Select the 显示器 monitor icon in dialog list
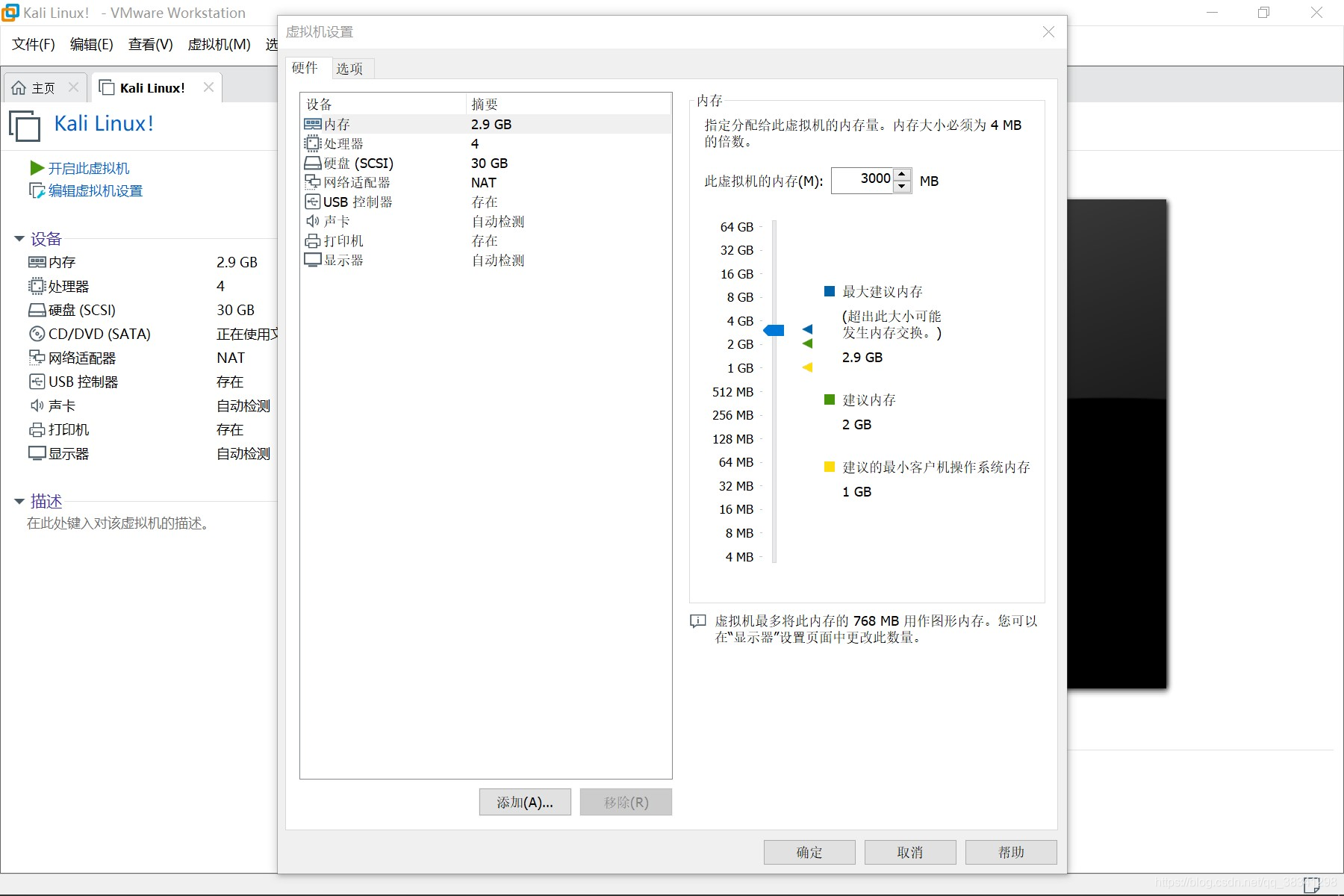Viewport: 1344px width, 896px height. [x=313, y=260]
